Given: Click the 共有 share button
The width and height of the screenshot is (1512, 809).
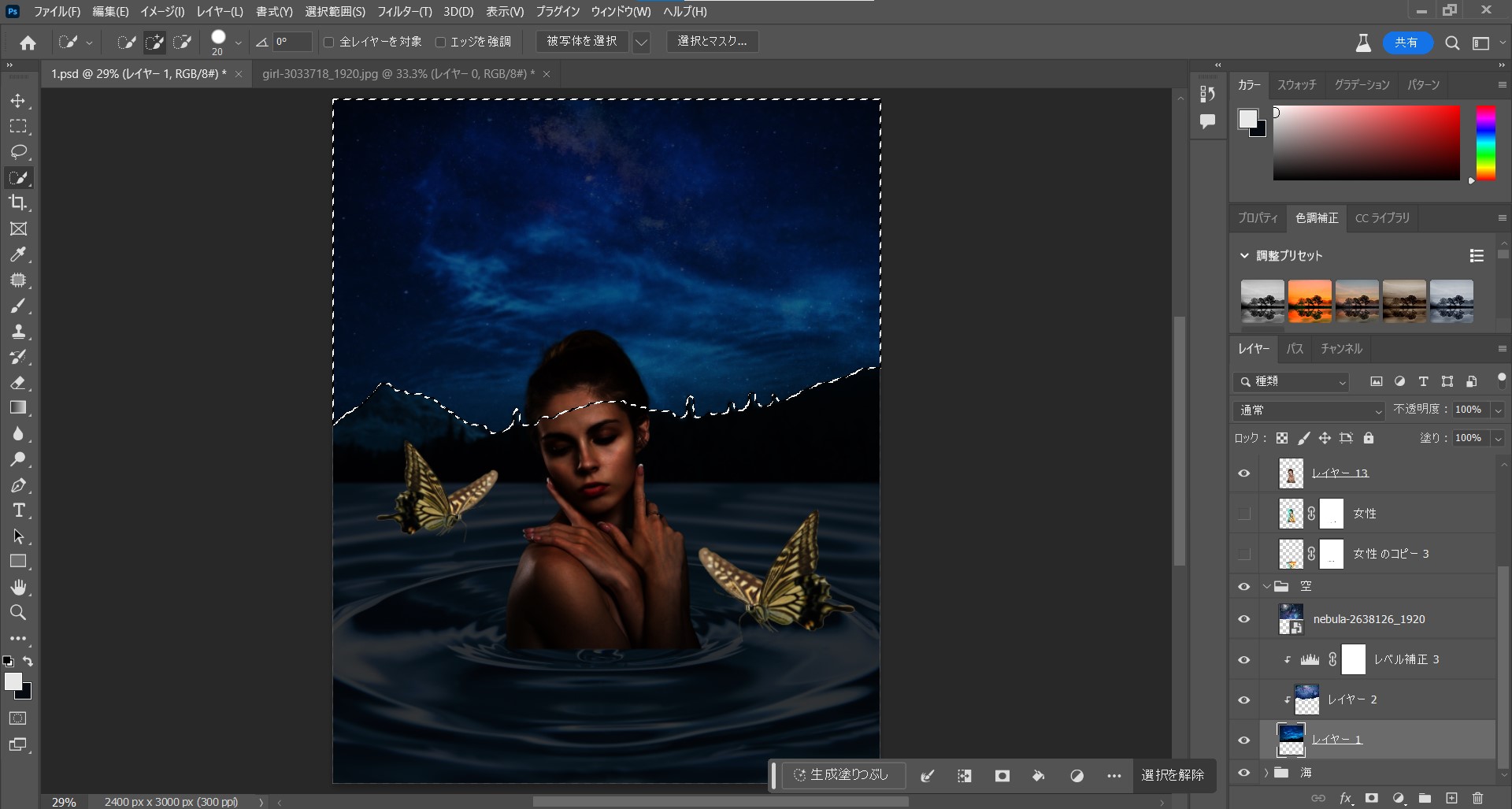Looking at the screenshot, I should (1406, 43).
